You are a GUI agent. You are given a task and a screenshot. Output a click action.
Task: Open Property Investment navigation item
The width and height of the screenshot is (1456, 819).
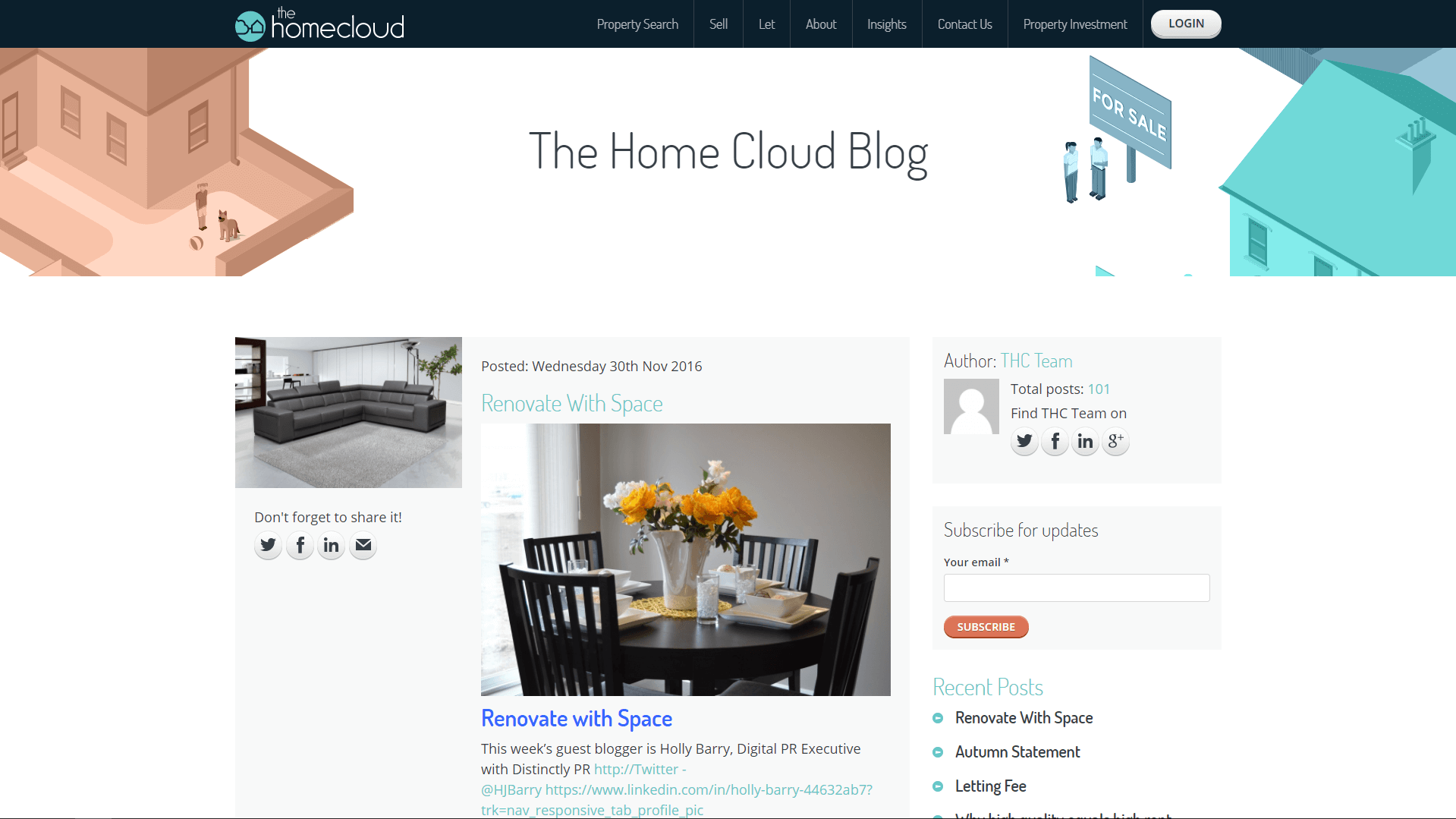tap(1075, 24)
